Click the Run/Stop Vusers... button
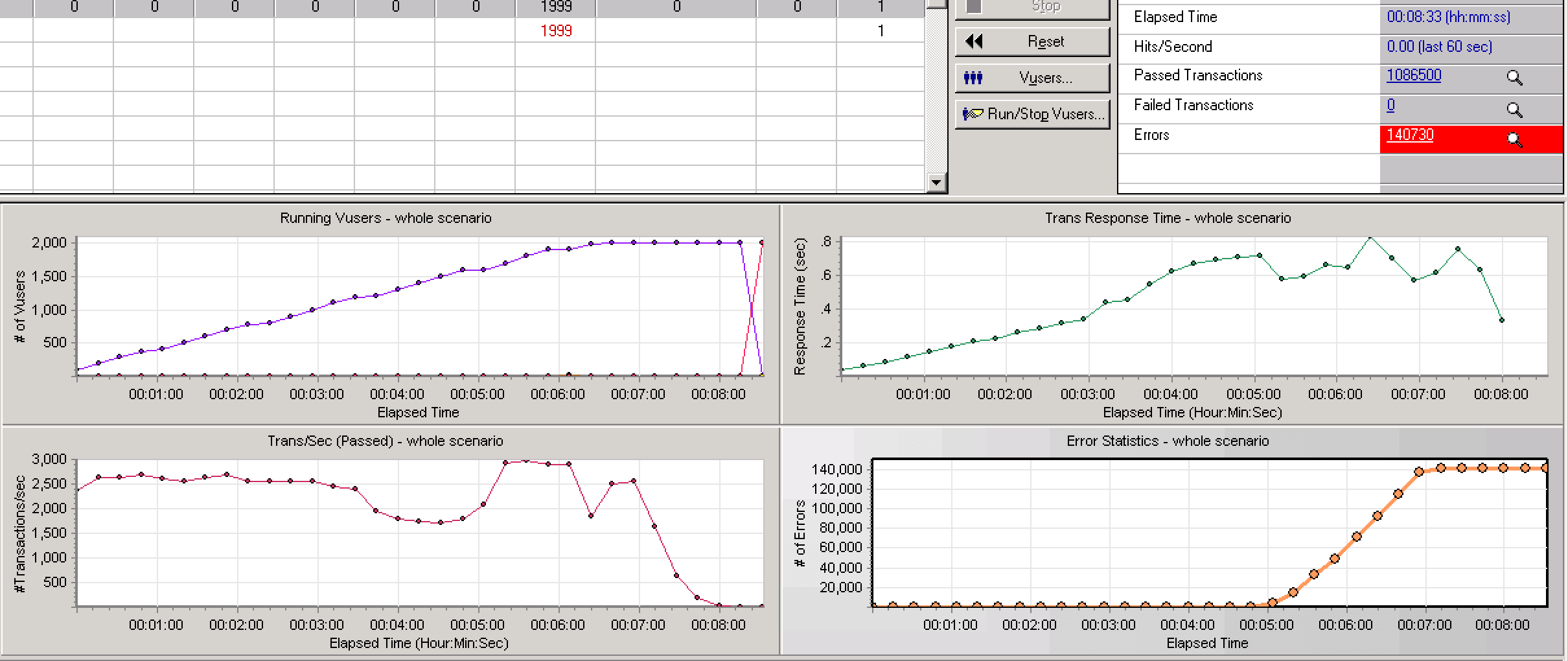The height and width of the screenshot is (661, 1568). pyautogui.click(x=1032, y=114)
